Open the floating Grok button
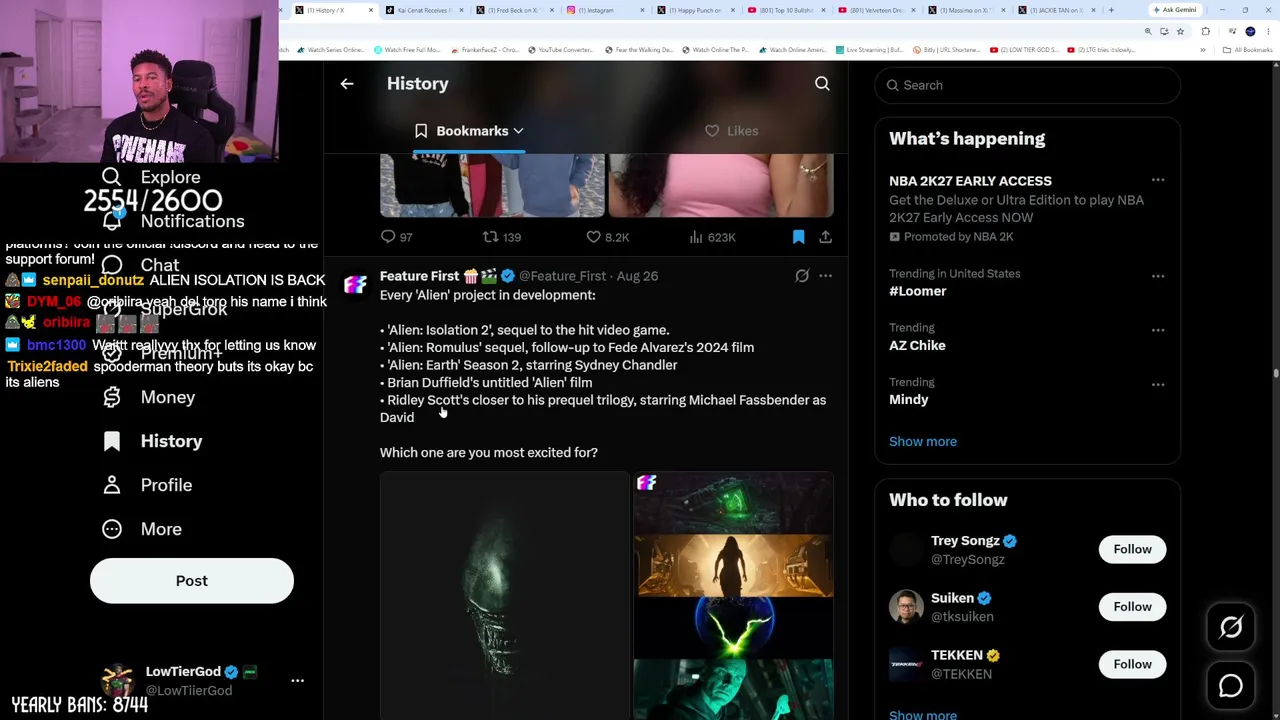 pyautogui.click(x=1231, y=627)
